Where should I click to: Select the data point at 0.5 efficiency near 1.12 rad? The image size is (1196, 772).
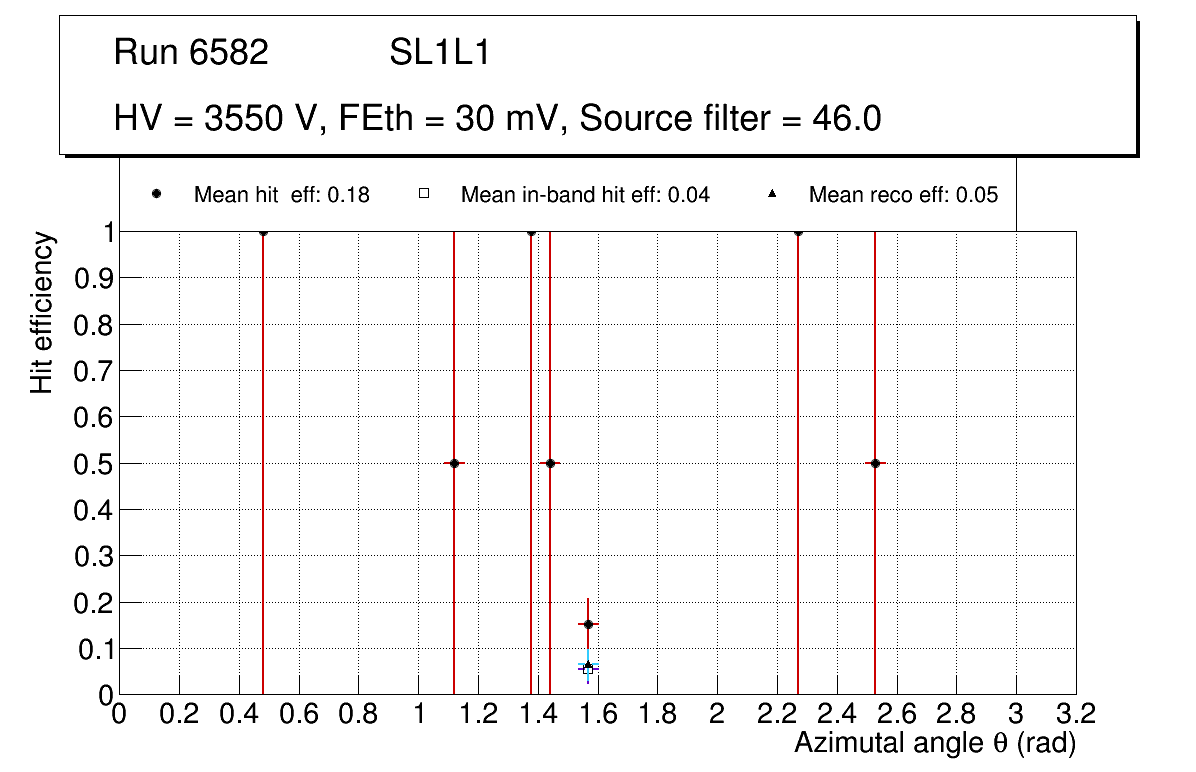454,463
